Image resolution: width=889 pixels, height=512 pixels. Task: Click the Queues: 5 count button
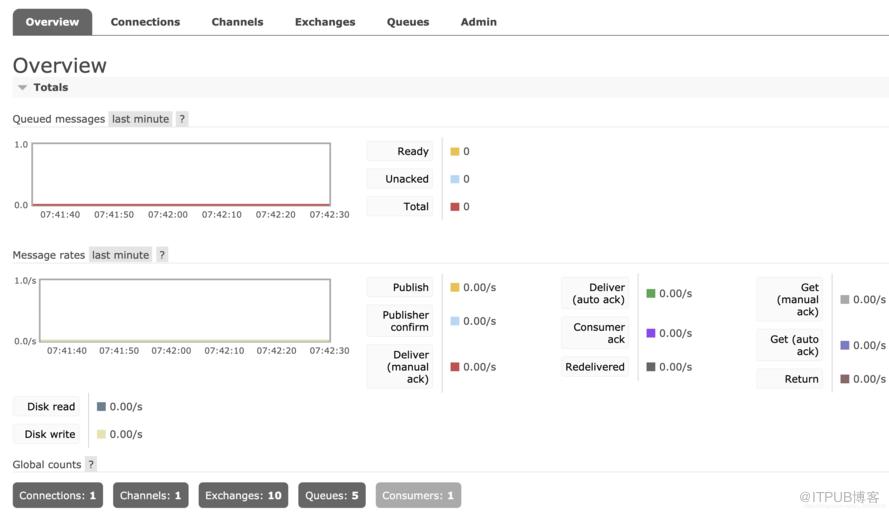(x=332, y=495)
